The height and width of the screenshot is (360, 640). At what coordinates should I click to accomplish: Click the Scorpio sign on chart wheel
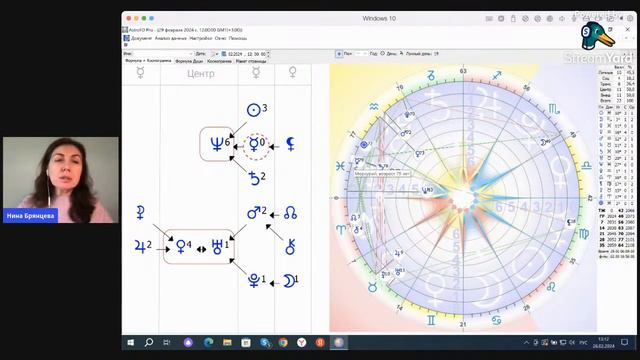(554, 109)
